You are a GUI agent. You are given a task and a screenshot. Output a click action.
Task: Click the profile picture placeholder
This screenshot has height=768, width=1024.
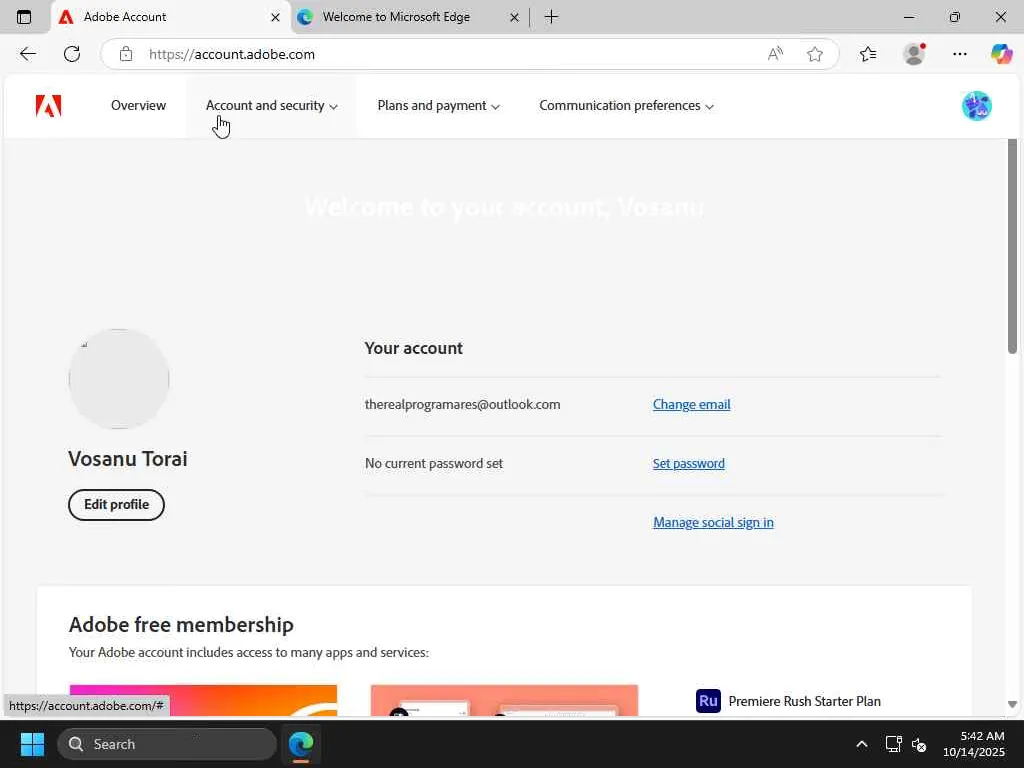pyautogui.click(x=119, y=379)
